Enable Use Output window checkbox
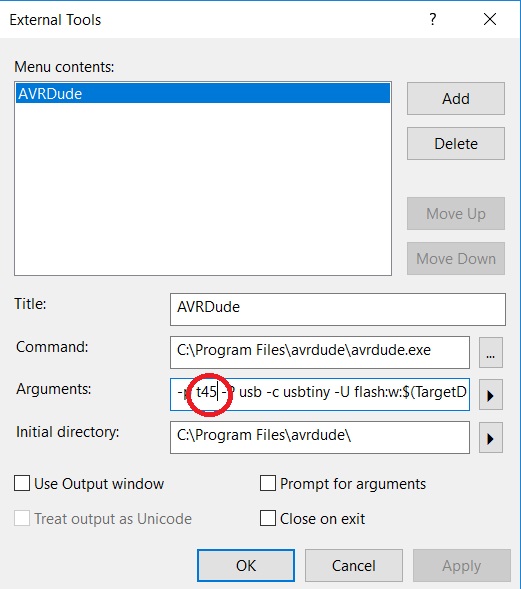This screenshot has height=589, width=521. [22, 483]
